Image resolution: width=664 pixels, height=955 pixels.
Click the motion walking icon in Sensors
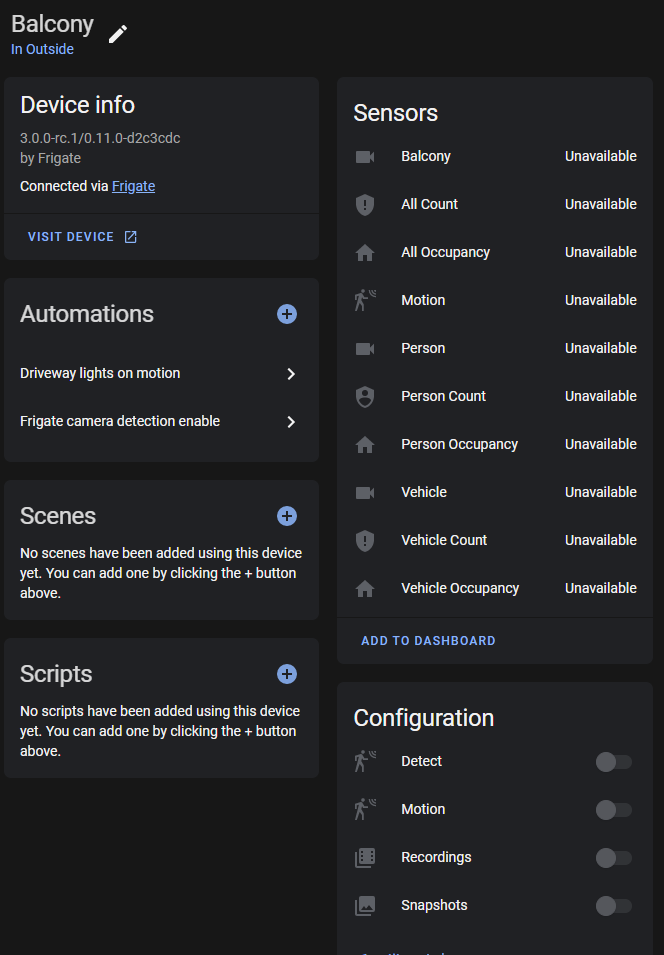pos(365,300)
